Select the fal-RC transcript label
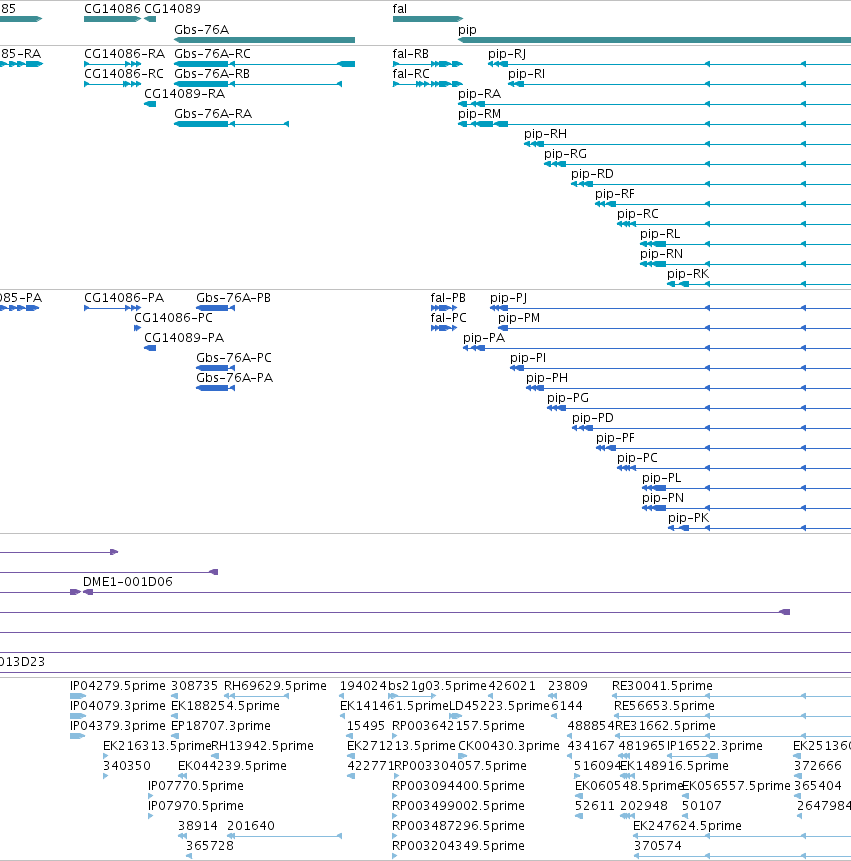851x861 pixels. pos(411,74)
